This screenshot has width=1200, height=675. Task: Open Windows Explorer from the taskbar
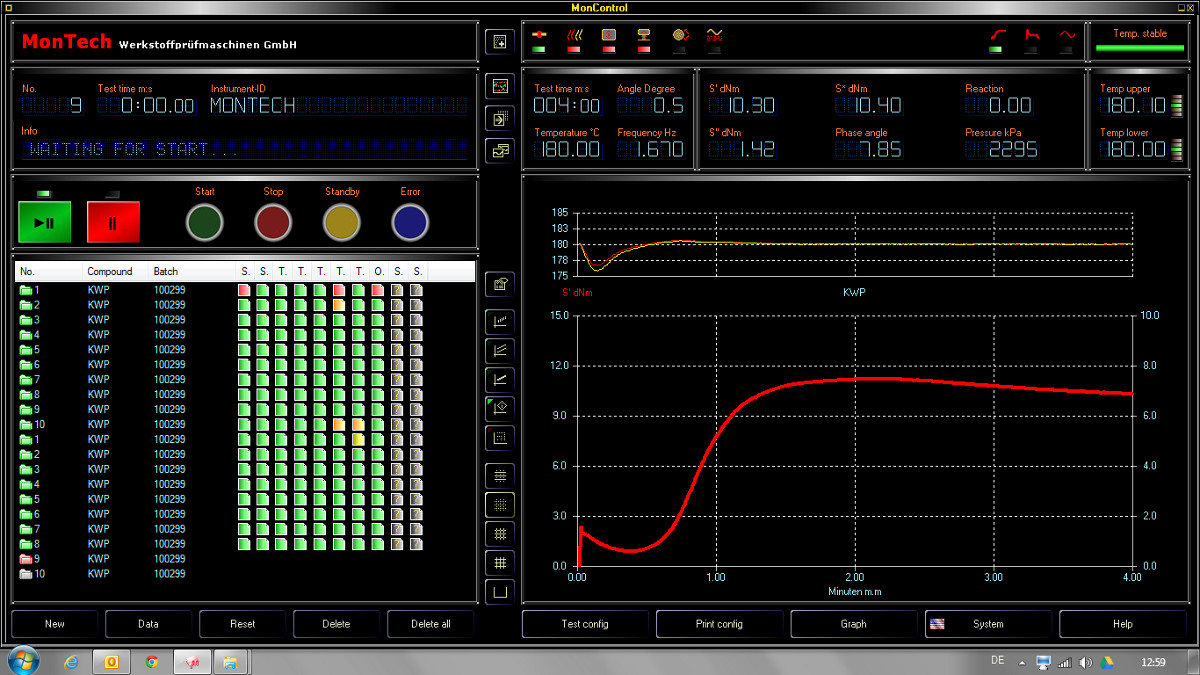(229, 661)
